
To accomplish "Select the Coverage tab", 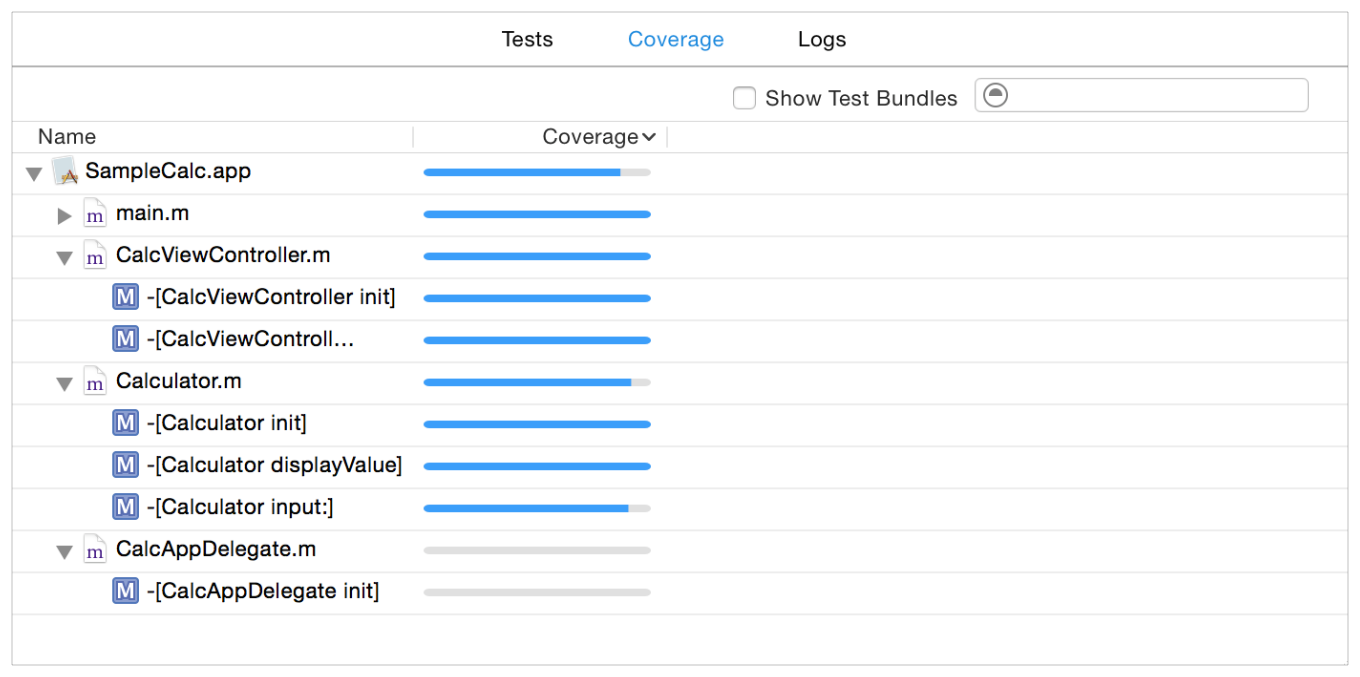I will 676,39.
